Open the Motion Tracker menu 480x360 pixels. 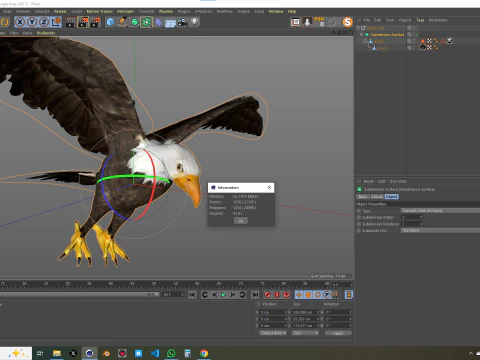click(x=99, y=11)
